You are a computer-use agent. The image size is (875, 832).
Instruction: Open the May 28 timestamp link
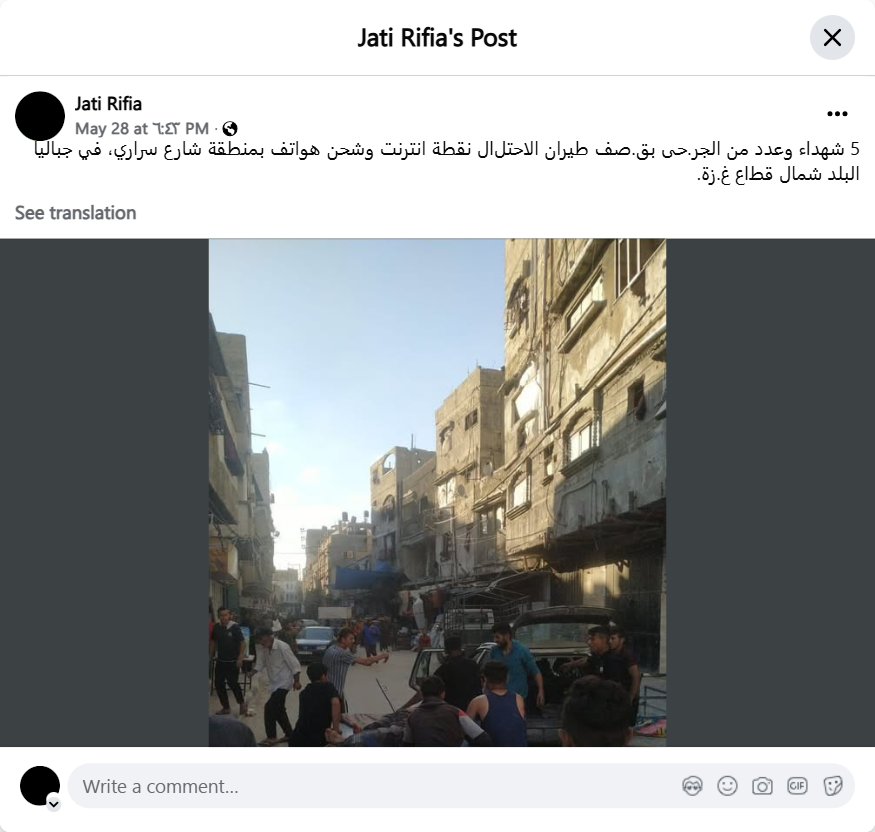(142, 129)
